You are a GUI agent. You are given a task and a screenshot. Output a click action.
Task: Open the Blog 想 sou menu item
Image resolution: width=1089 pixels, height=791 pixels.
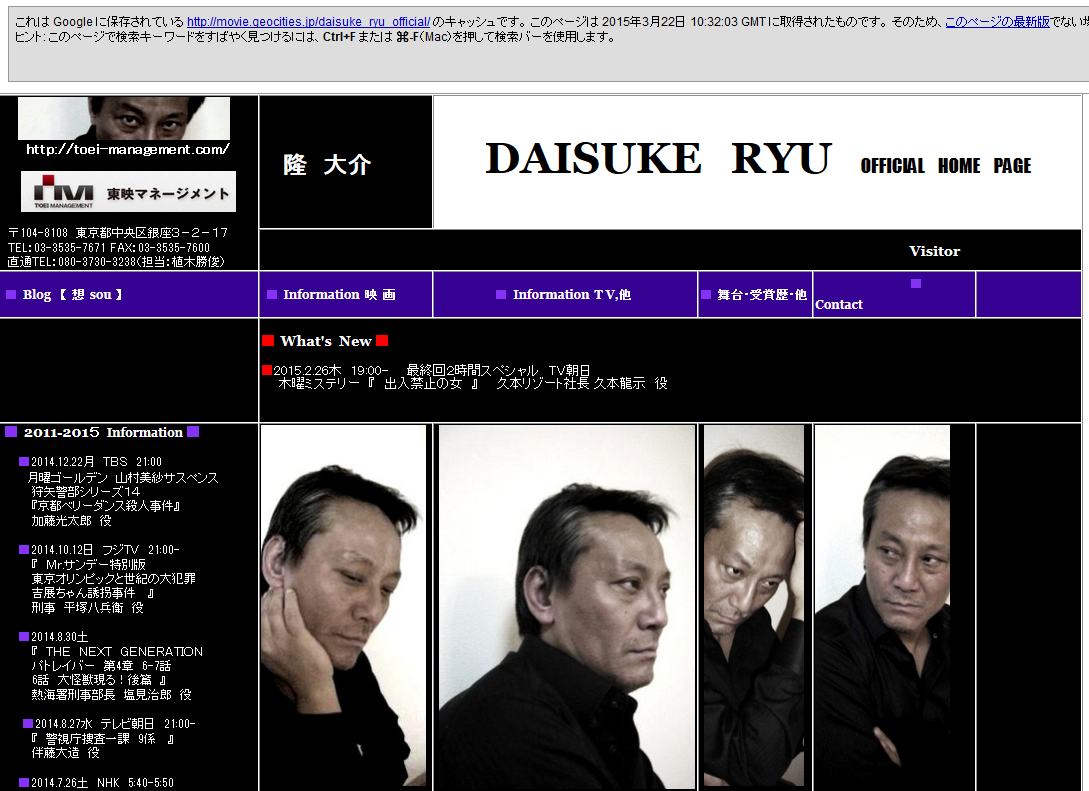(x=72, y=294)
